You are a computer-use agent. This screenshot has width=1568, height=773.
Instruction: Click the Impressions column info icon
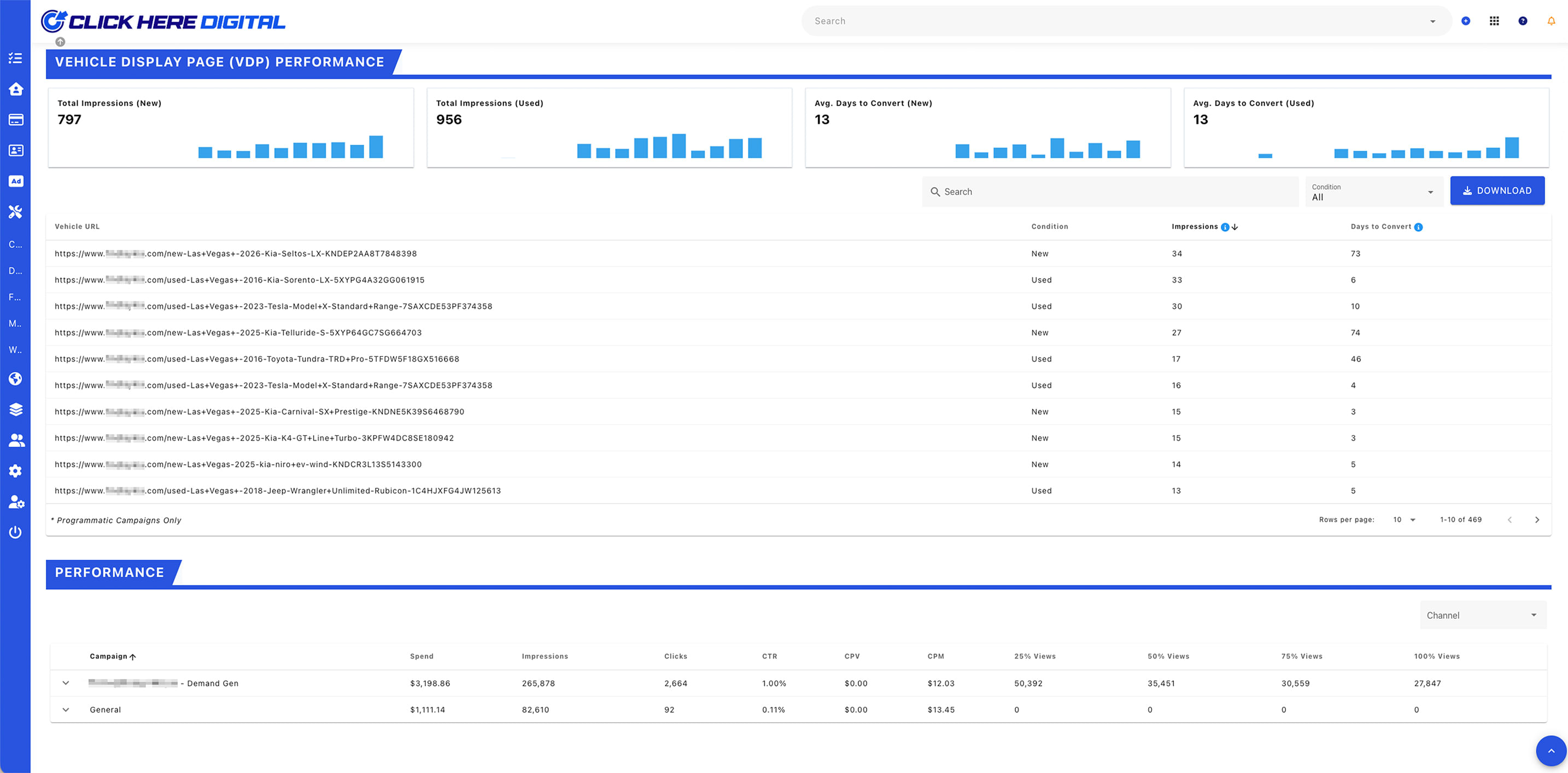coord(1225,227)
